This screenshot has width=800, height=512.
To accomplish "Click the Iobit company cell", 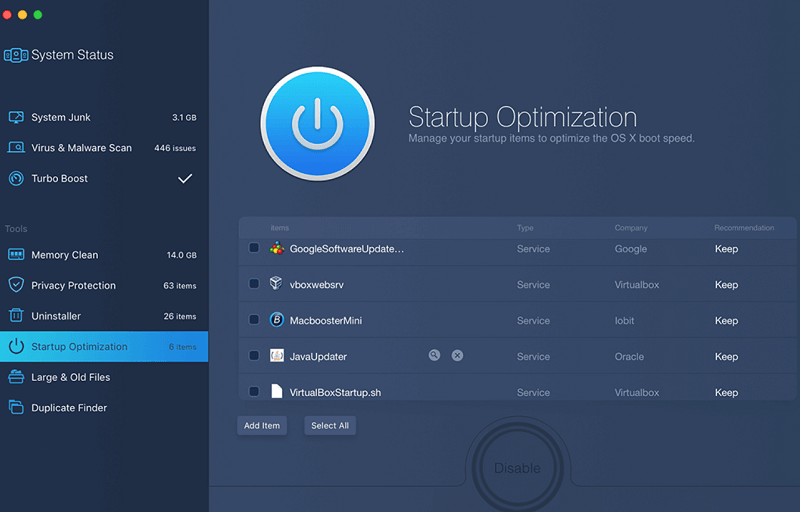I will 624,320.
